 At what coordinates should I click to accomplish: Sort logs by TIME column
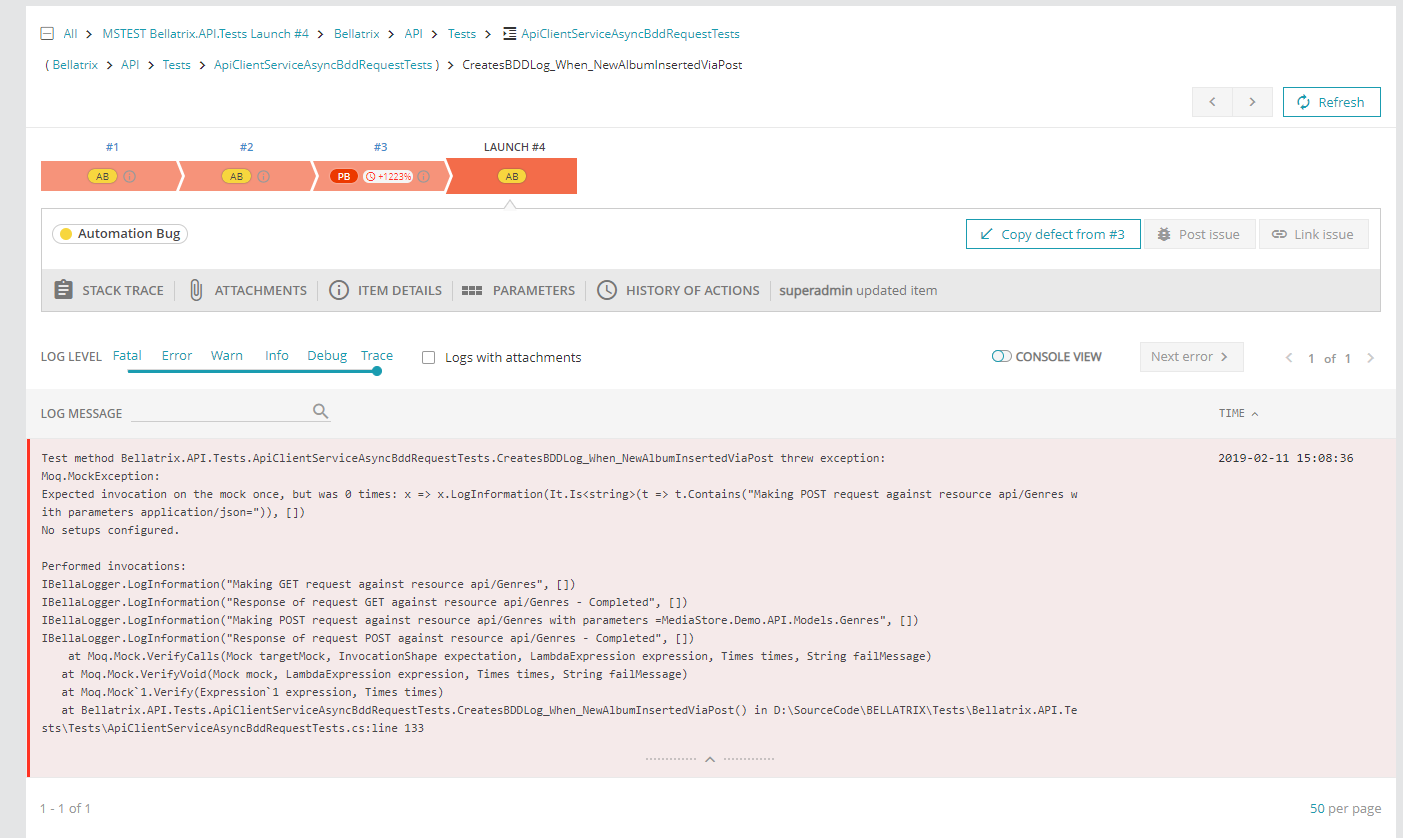click(x=1238, y=413)
